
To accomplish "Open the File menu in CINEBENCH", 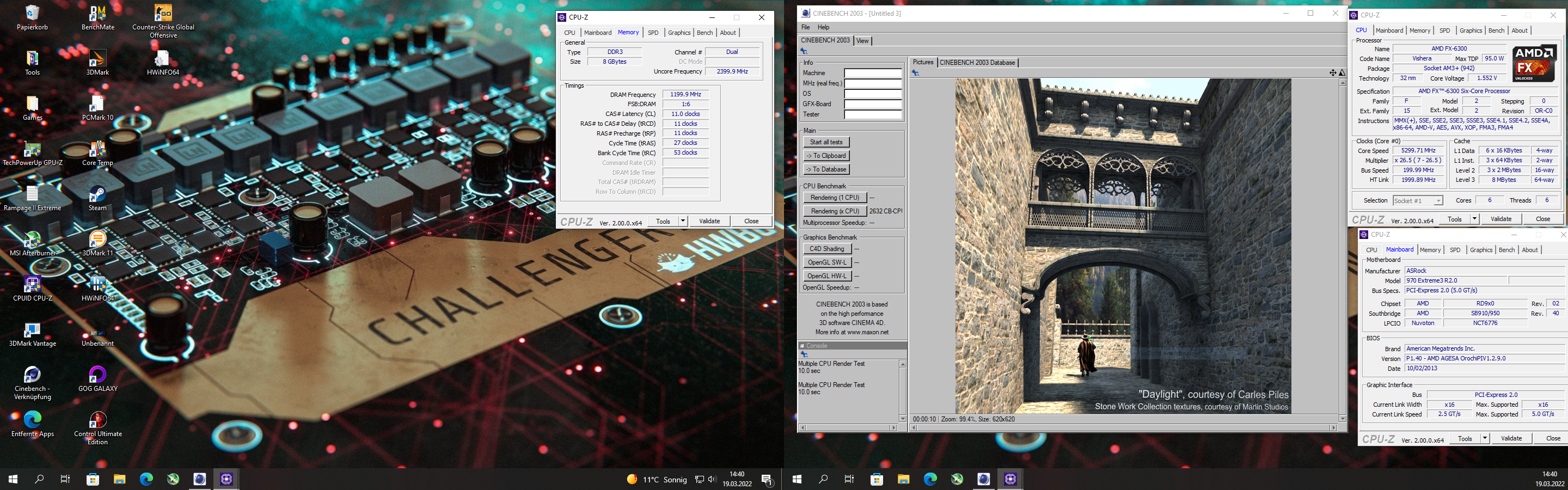I will [805, 27].
